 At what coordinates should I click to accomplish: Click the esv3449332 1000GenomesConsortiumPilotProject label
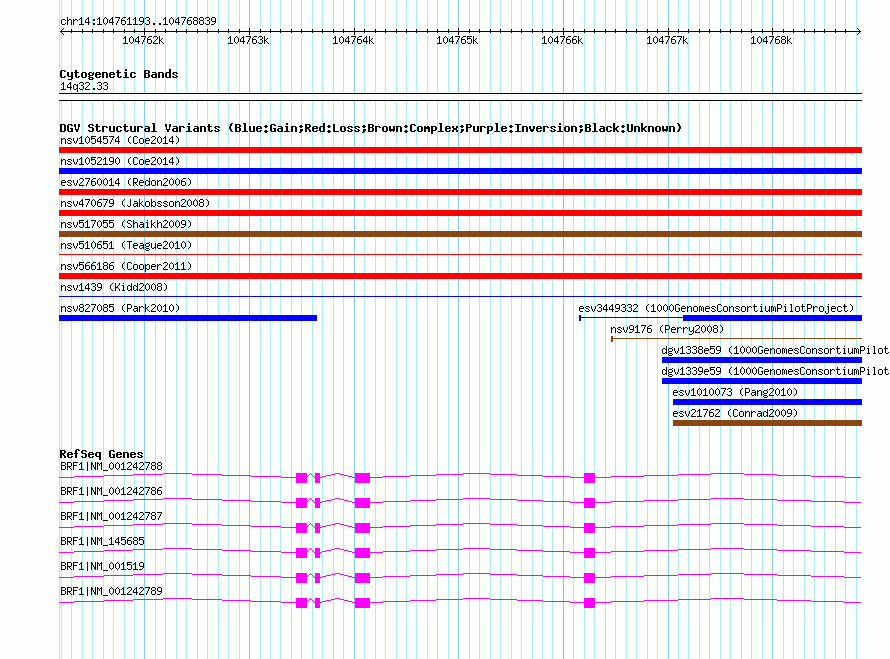[x=716, y=308]
